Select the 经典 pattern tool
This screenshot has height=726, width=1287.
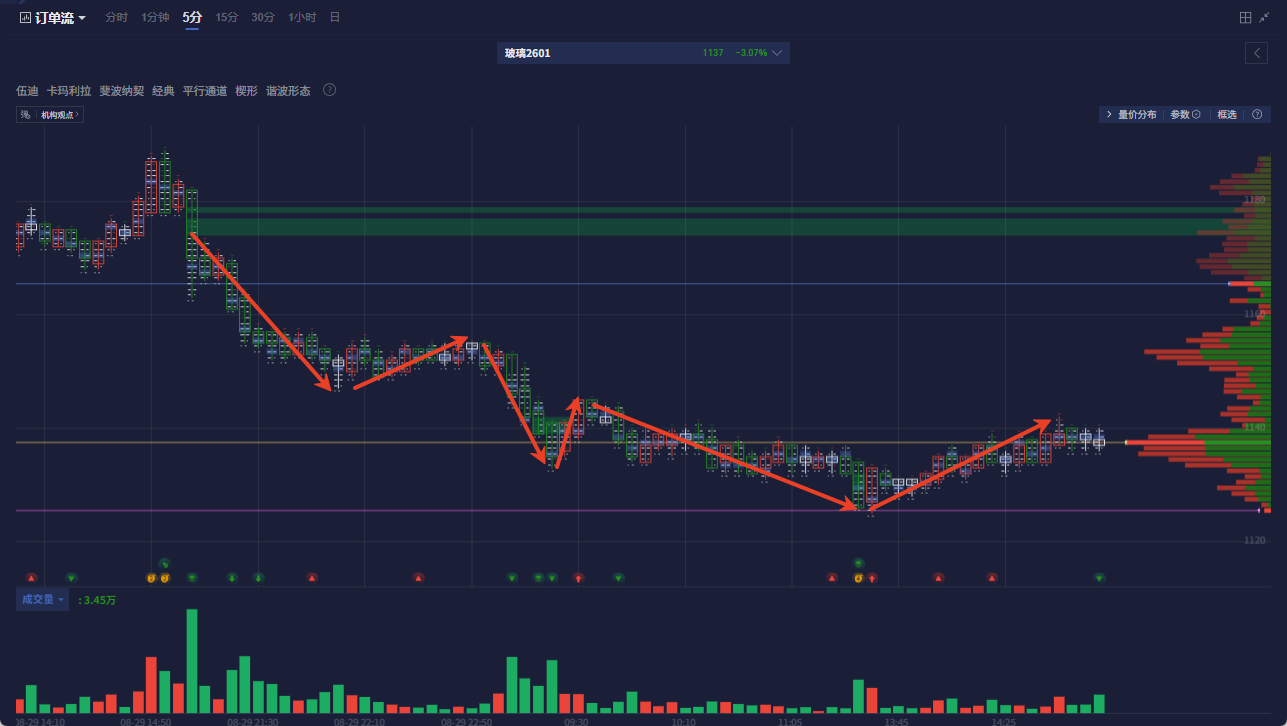[x=163, y=91]
